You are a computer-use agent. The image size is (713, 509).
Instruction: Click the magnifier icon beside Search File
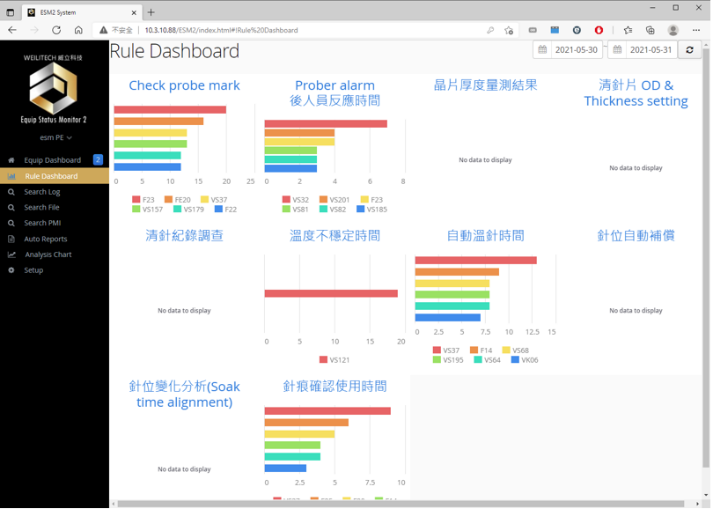click(11, 207)
